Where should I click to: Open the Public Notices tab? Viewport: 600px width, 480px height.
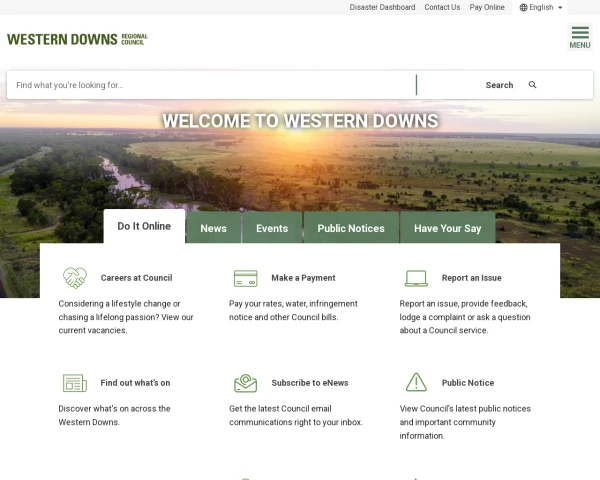(351, 228)
